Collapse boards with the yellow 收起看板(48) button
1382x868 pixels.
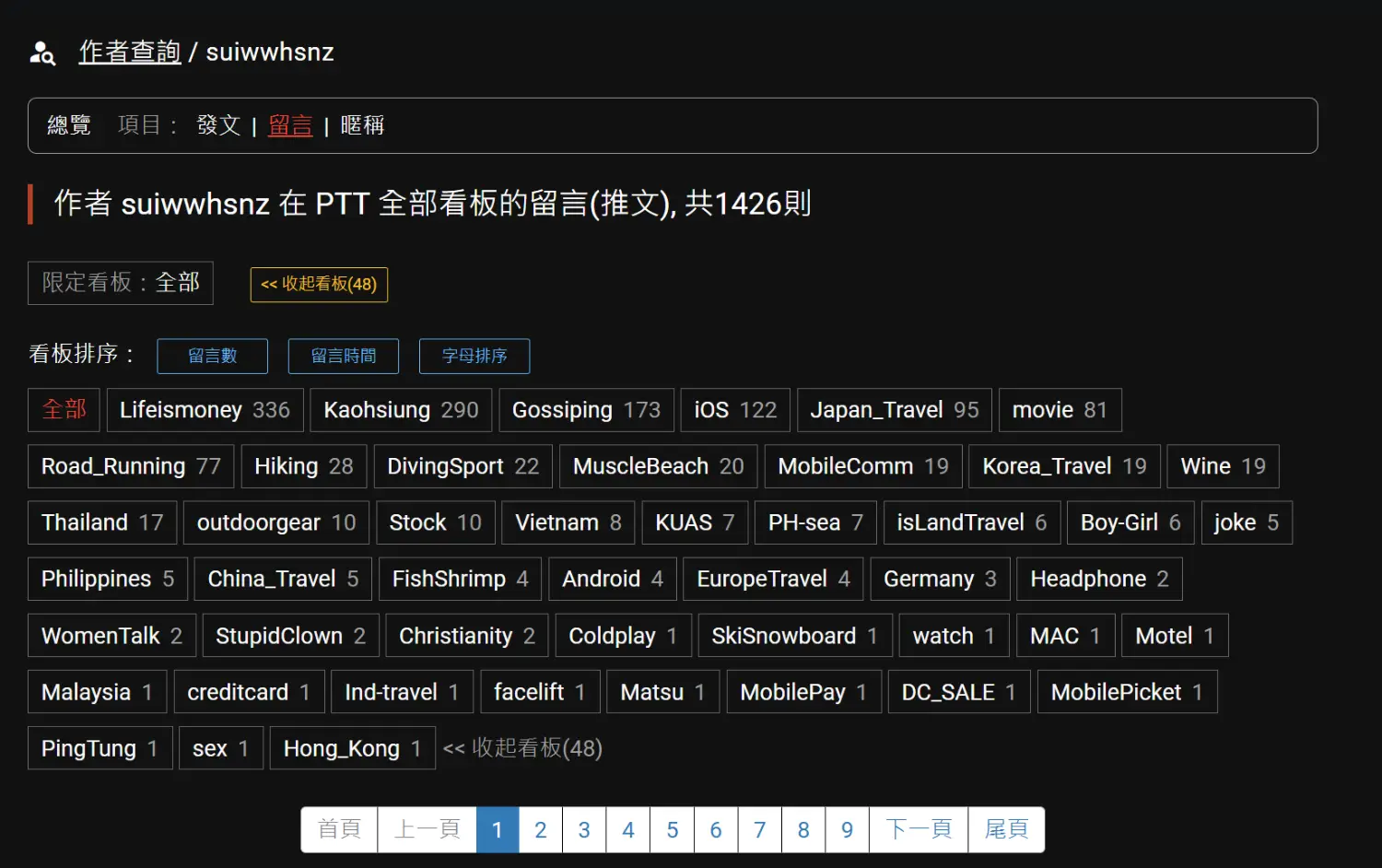point(319,285)
